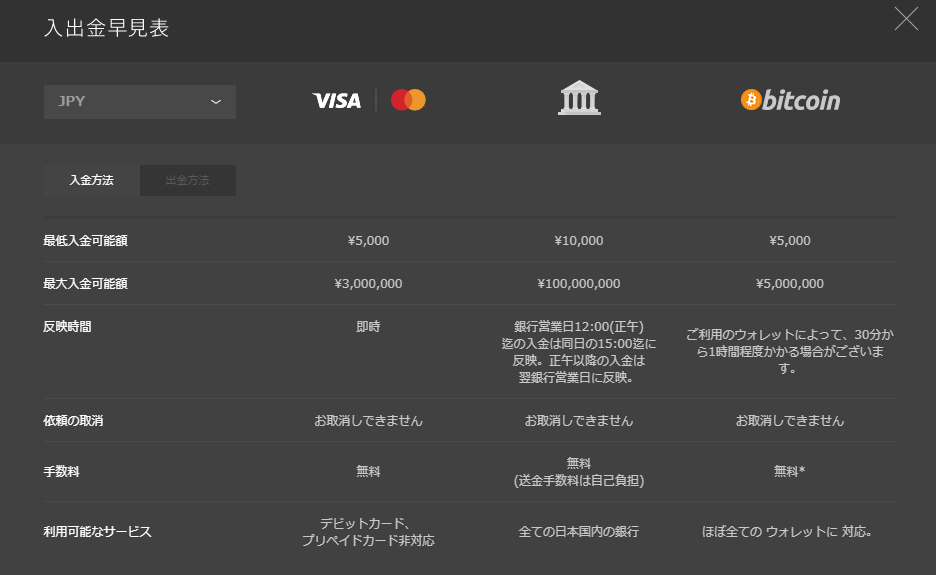Image resolution: width=936 pixels, height=575 pixels.
Task: Switch to the 出金方法 tab
Action: [187, 180]
